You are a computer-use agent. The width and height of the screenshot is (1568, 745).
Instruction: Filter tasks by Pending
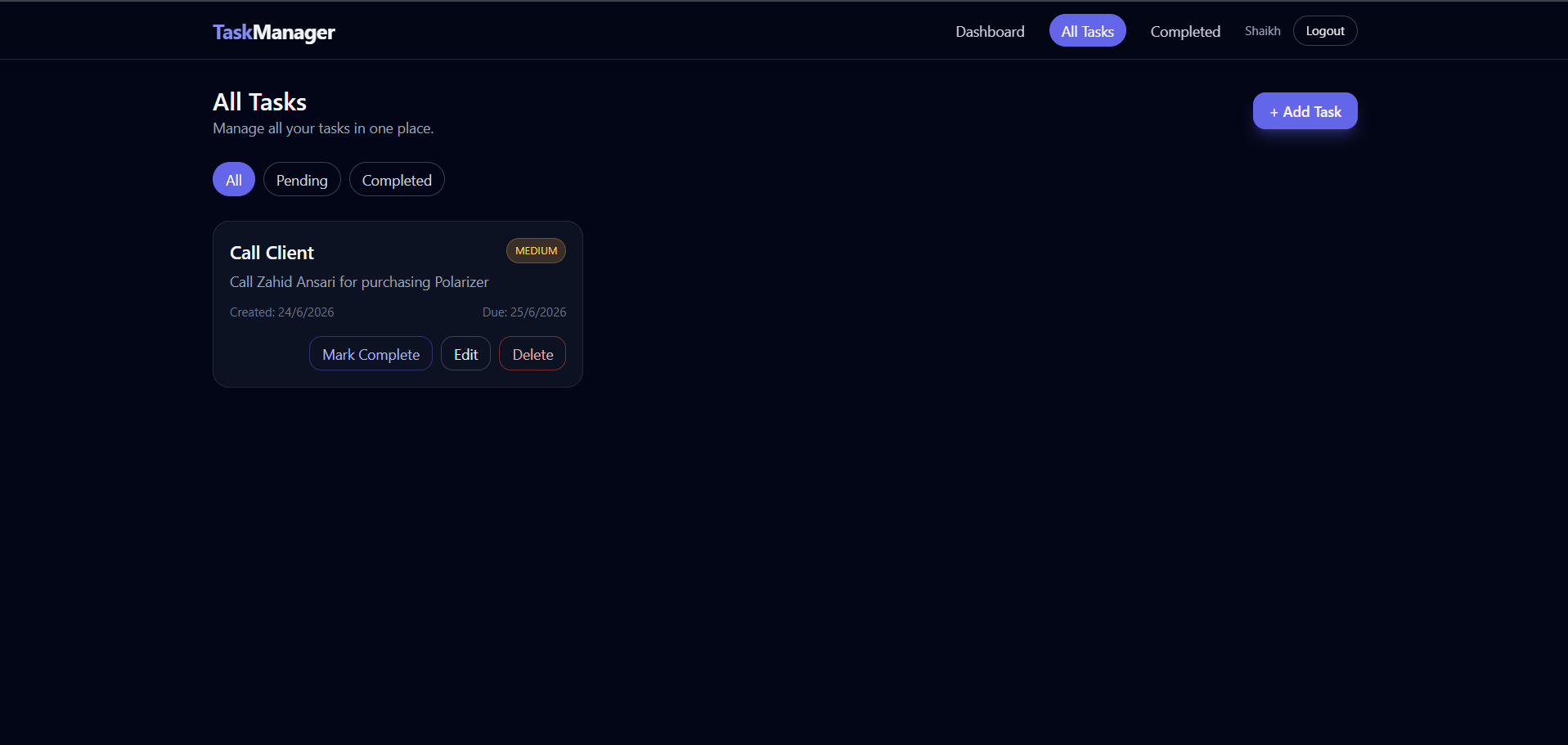coord(302,180)
